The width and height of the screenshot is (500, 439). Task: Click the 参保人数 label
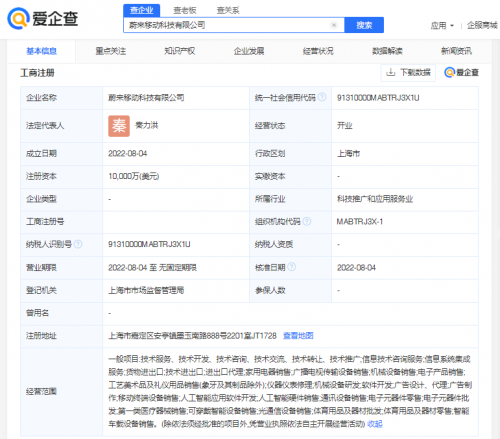tap(270, 290)
